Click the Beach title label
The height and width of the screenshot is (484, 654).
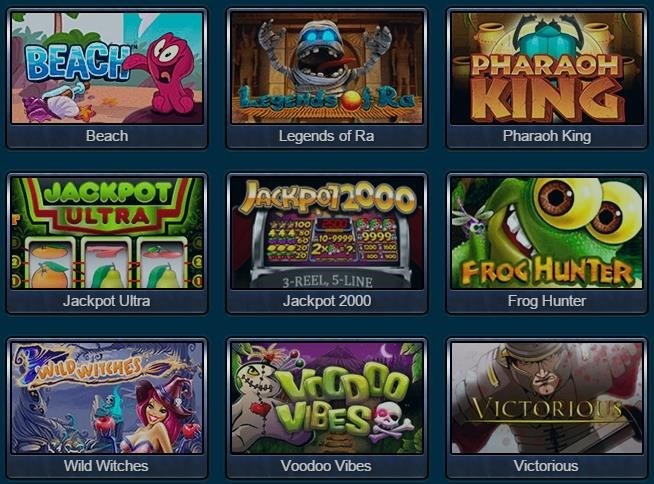(x=107, y=136)
